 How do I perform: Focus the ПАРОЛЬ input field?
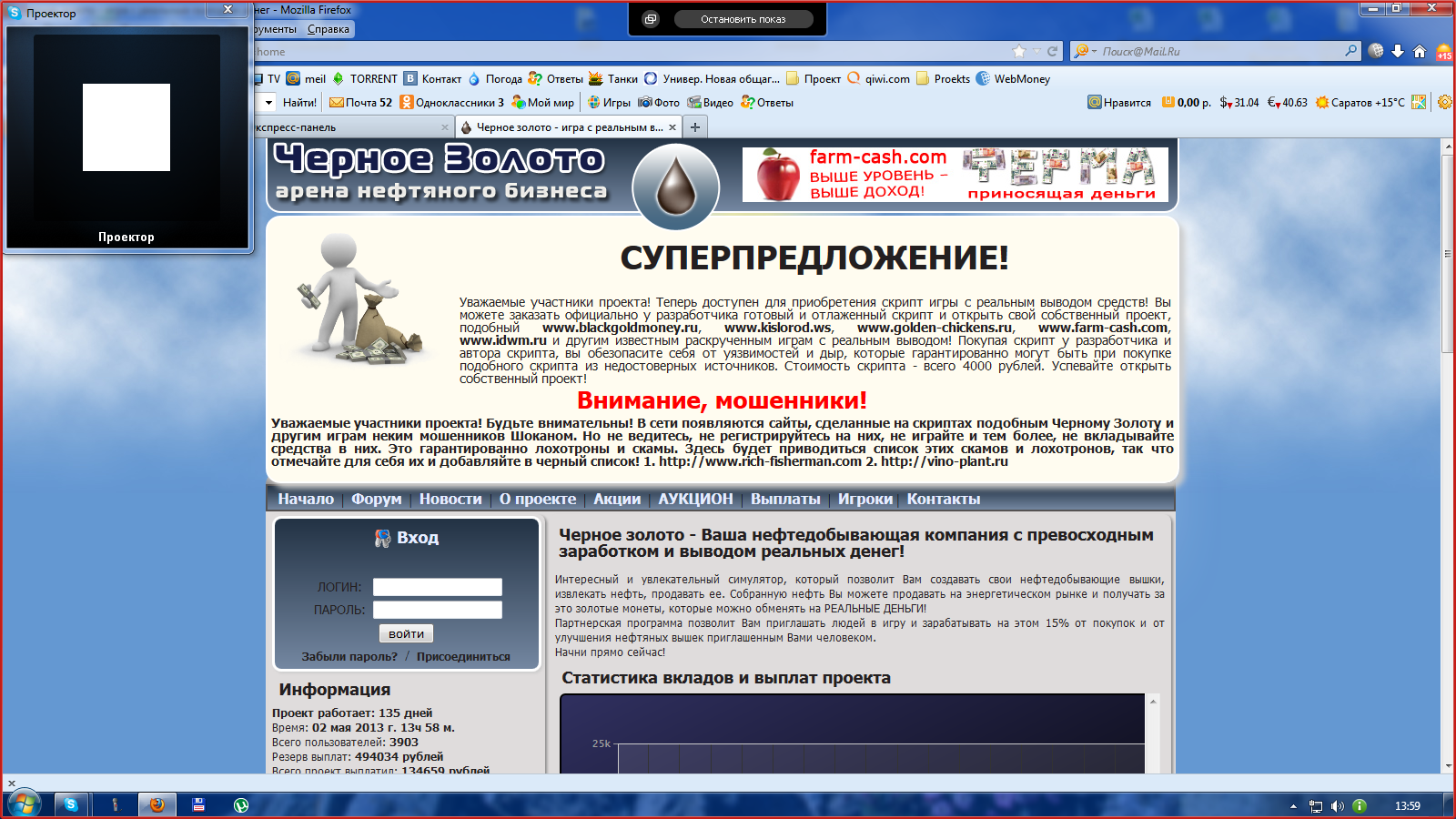pyautogui.click(x=438, y=610)
